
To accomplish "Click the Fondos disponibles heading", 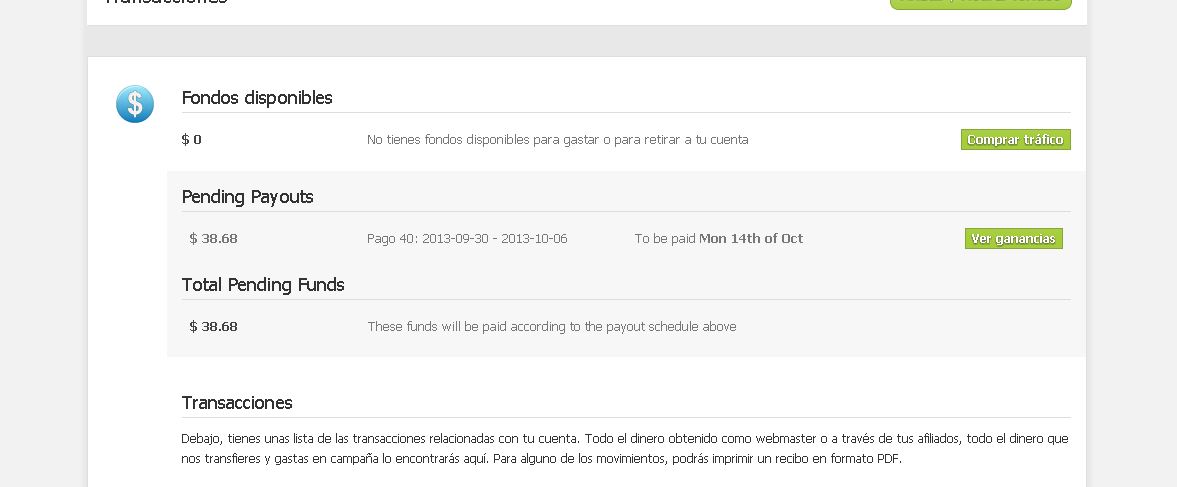I will tap(257, 98).
